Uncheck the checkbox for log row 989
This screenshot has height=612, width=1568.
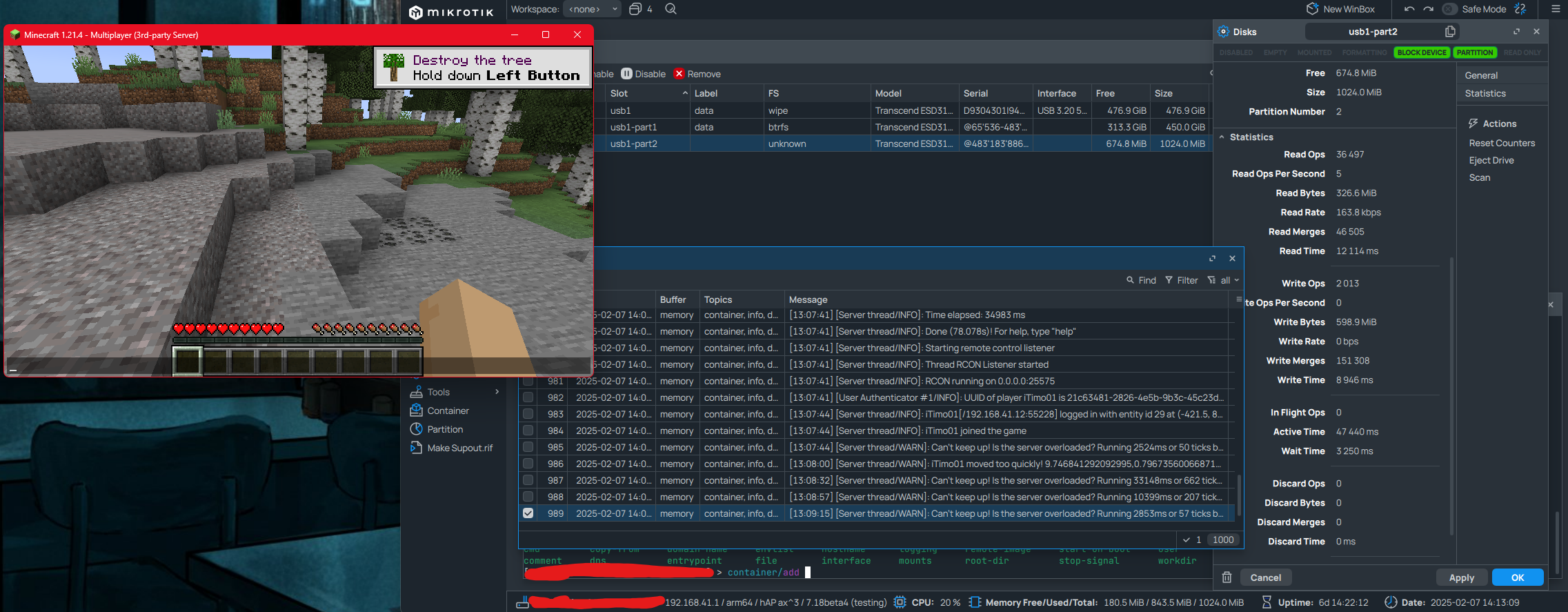click(528, 513)
